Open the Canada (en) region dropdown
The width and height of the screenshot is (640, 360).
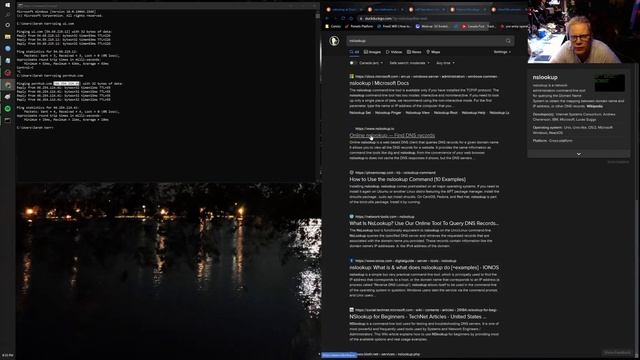[371, 63]
